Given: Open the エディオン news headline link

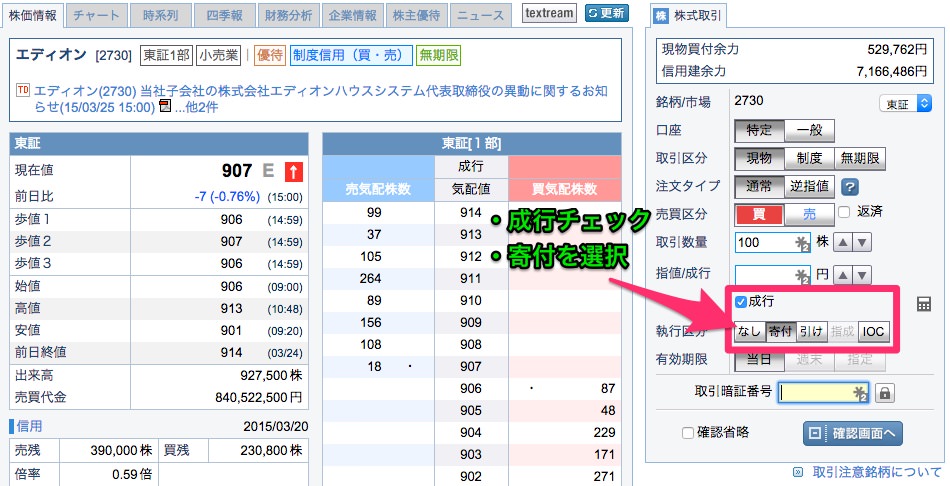Looking at the screenshot, I should coord(321,99).
